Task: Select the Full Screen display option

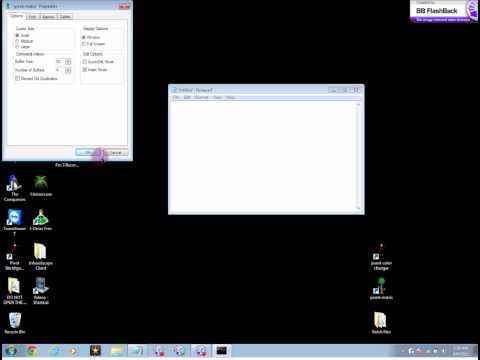Action: (84, 44)
